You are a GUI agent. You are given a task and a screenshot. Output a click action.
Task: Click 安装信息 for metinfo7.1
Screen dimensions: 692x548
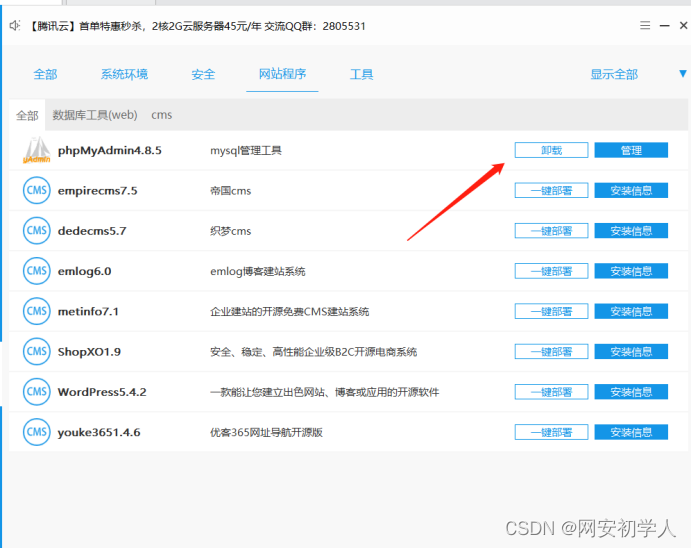pos(631,312)
